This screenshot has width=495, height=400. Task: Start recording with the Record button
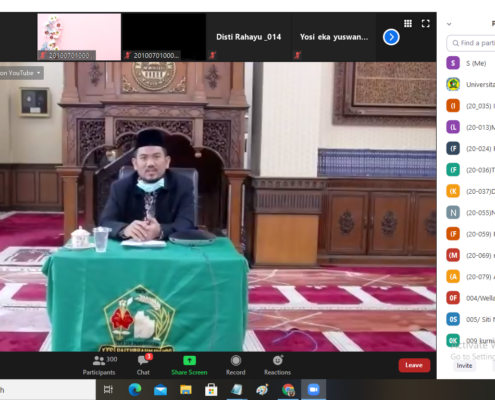[x=236, y=366]
